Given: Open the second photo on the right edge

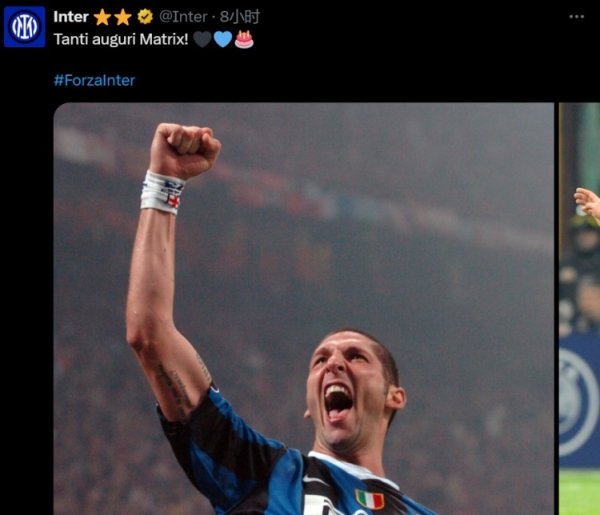Looking at the screenshot, I should click(x=579, y=309).
